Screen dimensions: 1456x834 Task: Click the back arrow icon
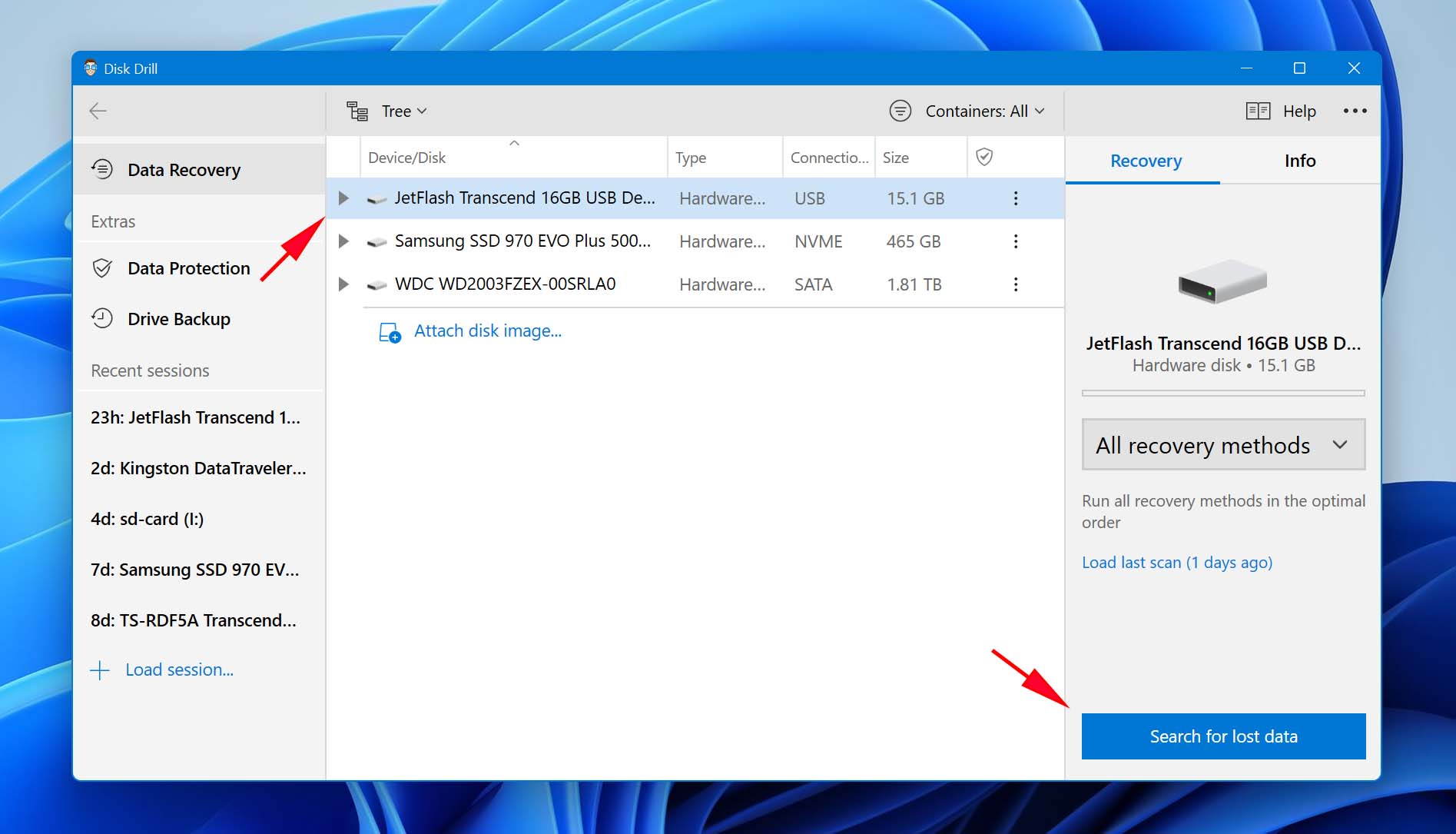[98, 111]
